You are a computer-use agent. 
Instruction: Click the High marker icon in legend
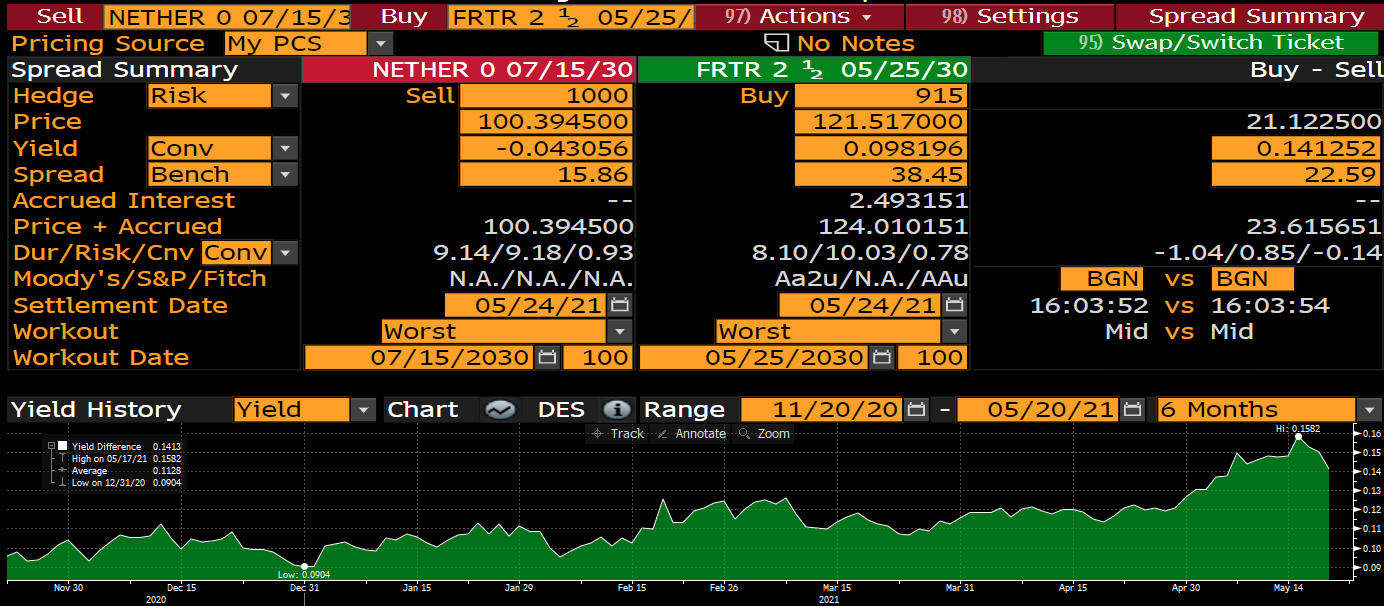(x=62, y=458)
